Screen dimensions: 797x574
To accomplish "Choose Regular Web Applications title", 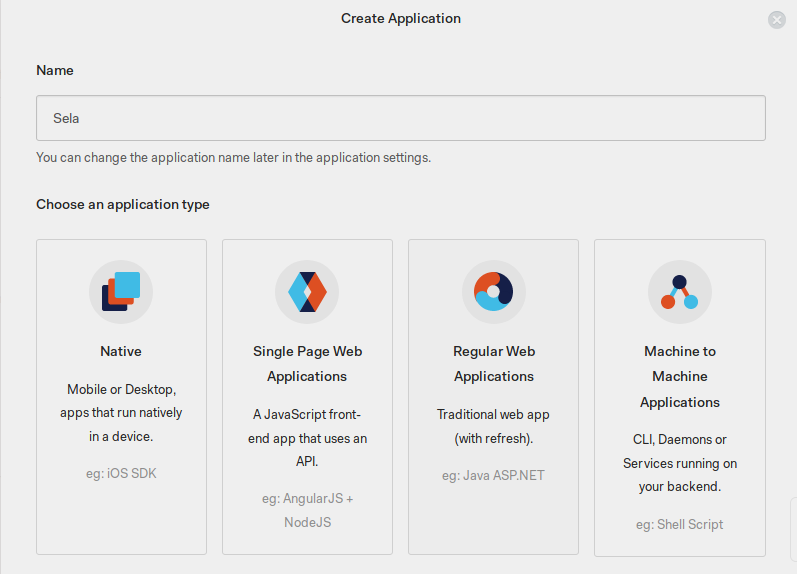I will point(494,364).
